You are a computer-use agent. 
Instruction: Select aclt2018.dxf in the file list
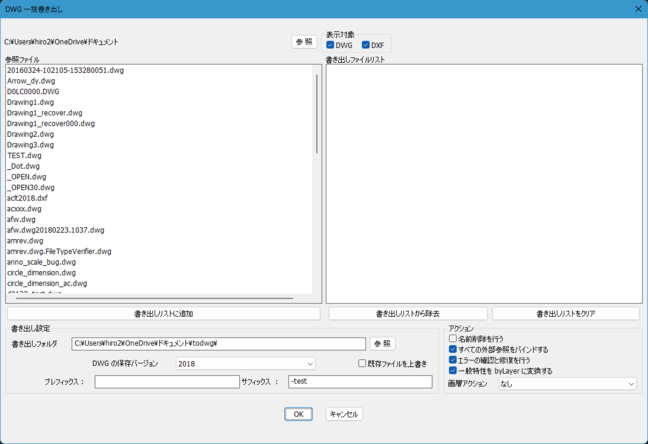(x=28, y=199)
